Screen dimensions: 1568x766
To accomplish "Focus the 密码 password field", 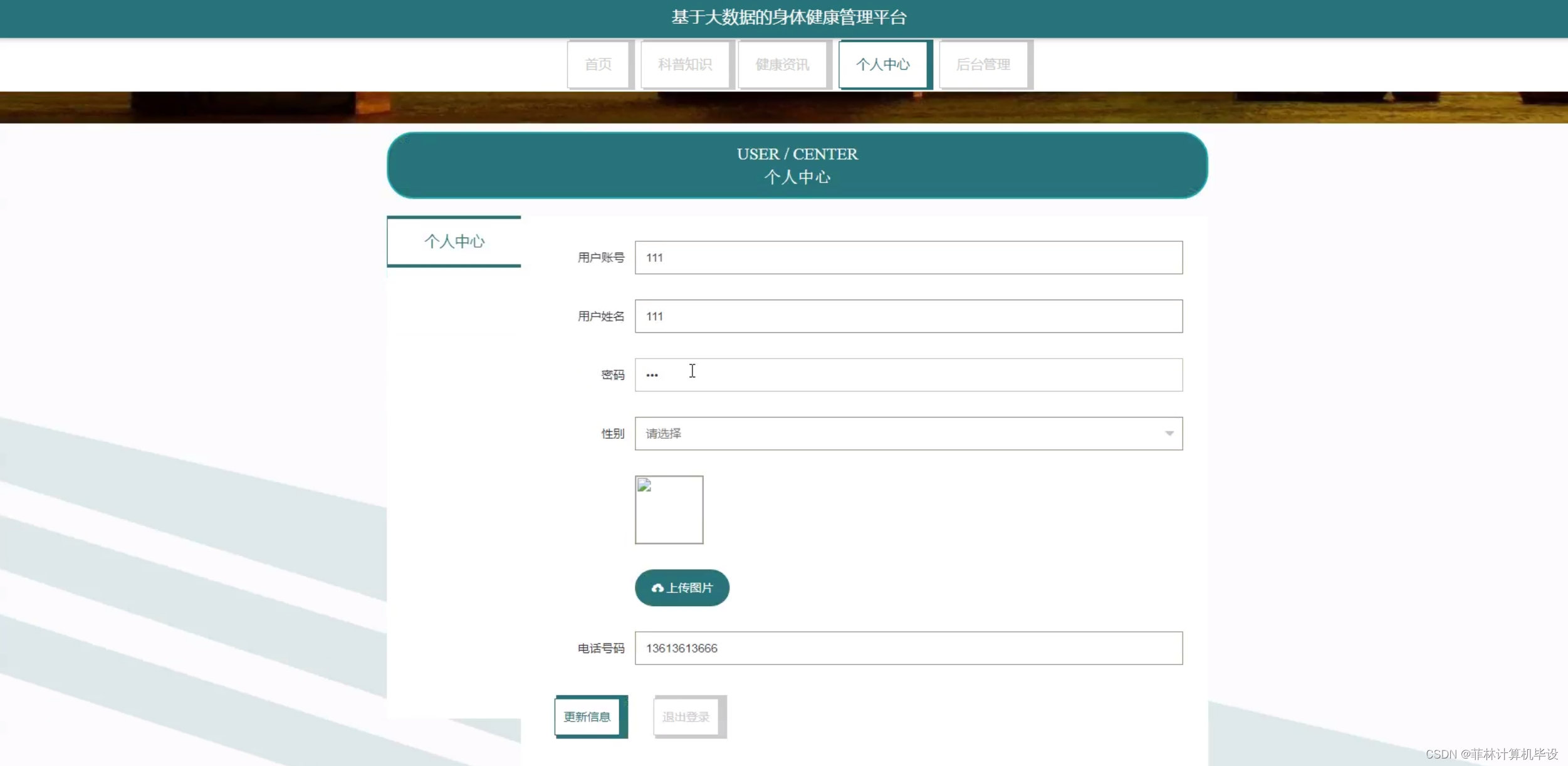I will [908, 375].
